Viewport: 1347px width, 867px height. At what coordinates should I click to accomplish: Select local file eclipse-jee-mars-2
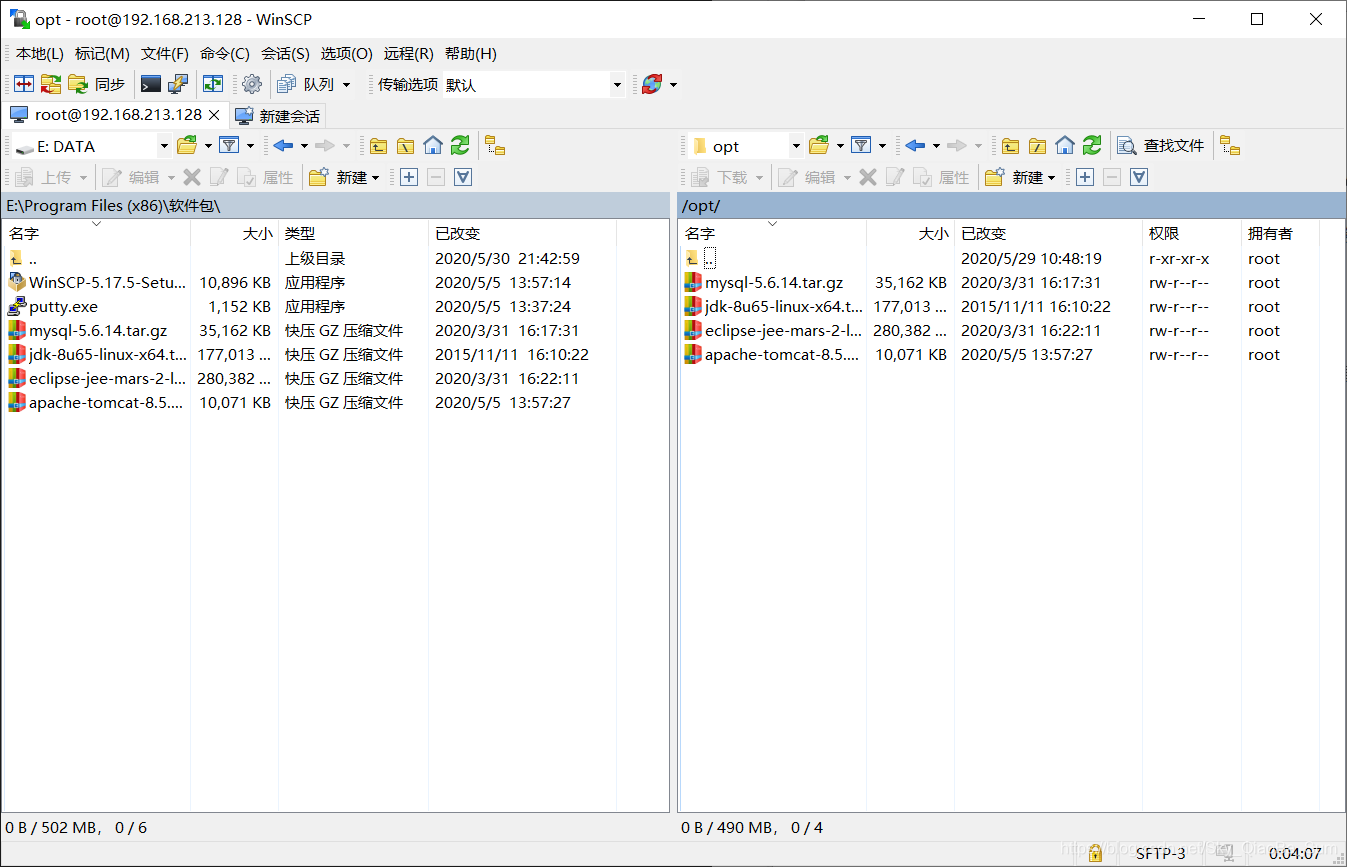(x=96, y=378)
